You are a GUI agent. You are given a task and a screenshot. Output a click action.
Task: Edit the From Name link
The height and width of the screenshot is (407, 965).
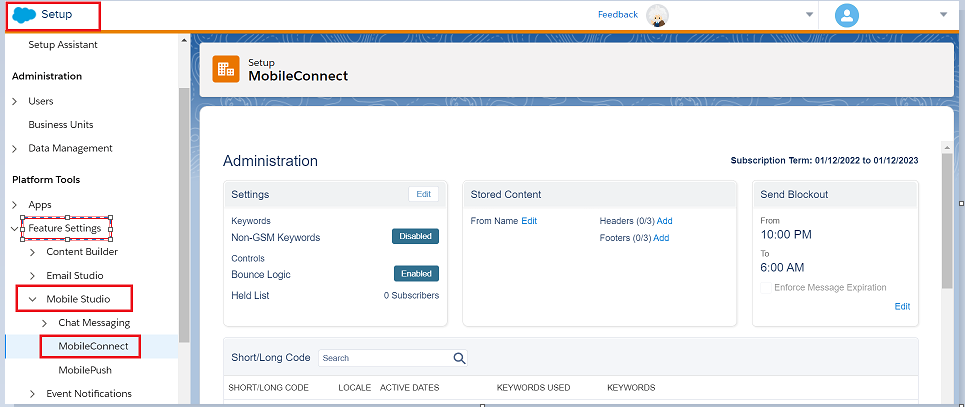pos(529,220)
